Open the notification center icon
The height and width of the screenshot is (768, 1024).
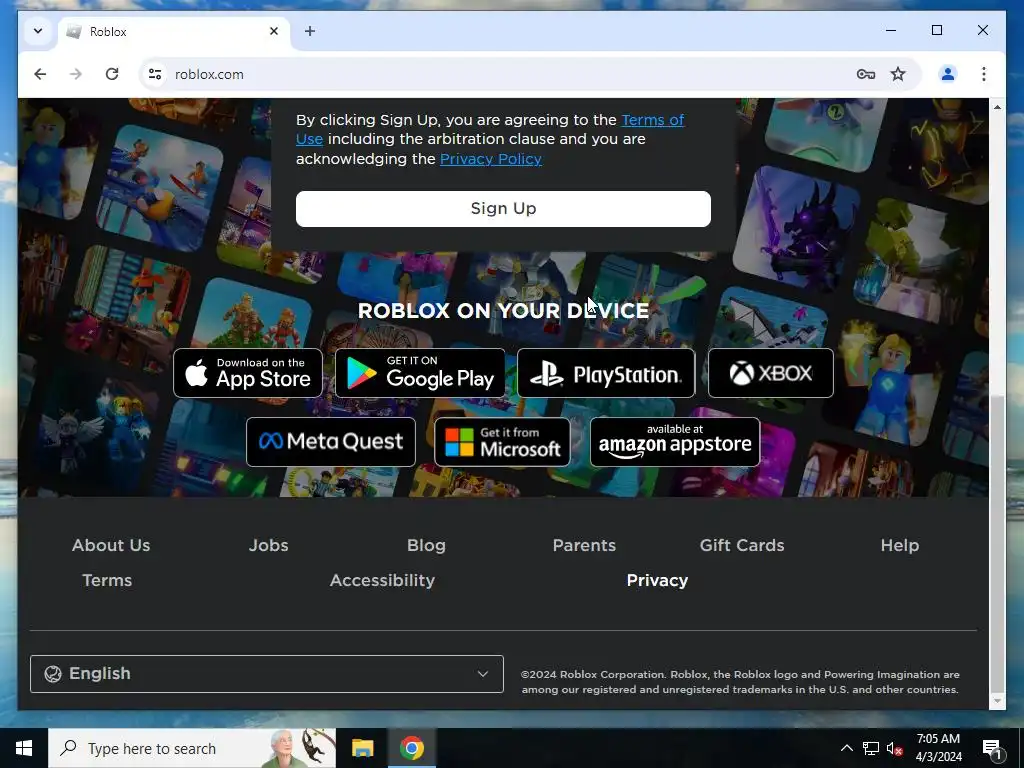click(x=993, y=748)
